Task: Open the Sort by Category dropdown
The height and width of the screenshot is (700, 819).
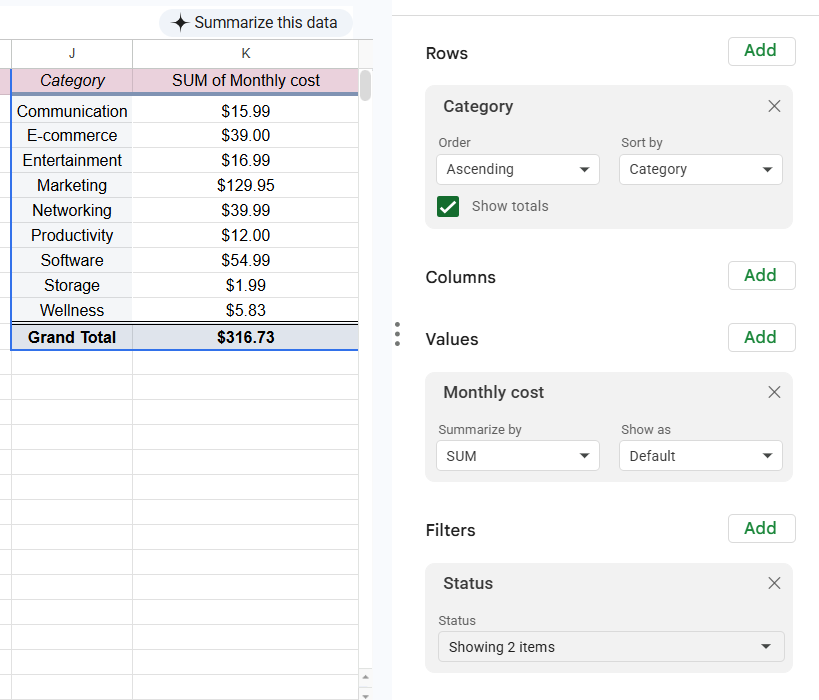Action: [x=700, y=169]
